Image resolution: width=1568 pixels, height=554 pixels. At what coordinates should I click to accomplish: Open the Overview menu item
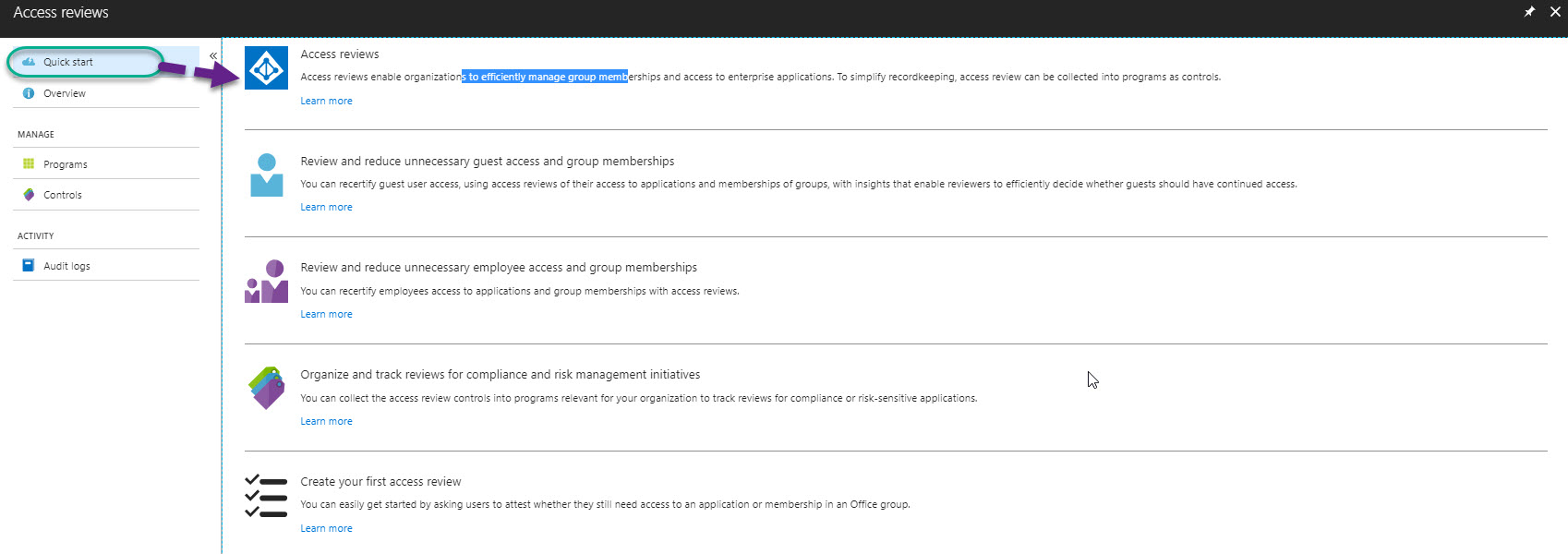tap(106, 93)
